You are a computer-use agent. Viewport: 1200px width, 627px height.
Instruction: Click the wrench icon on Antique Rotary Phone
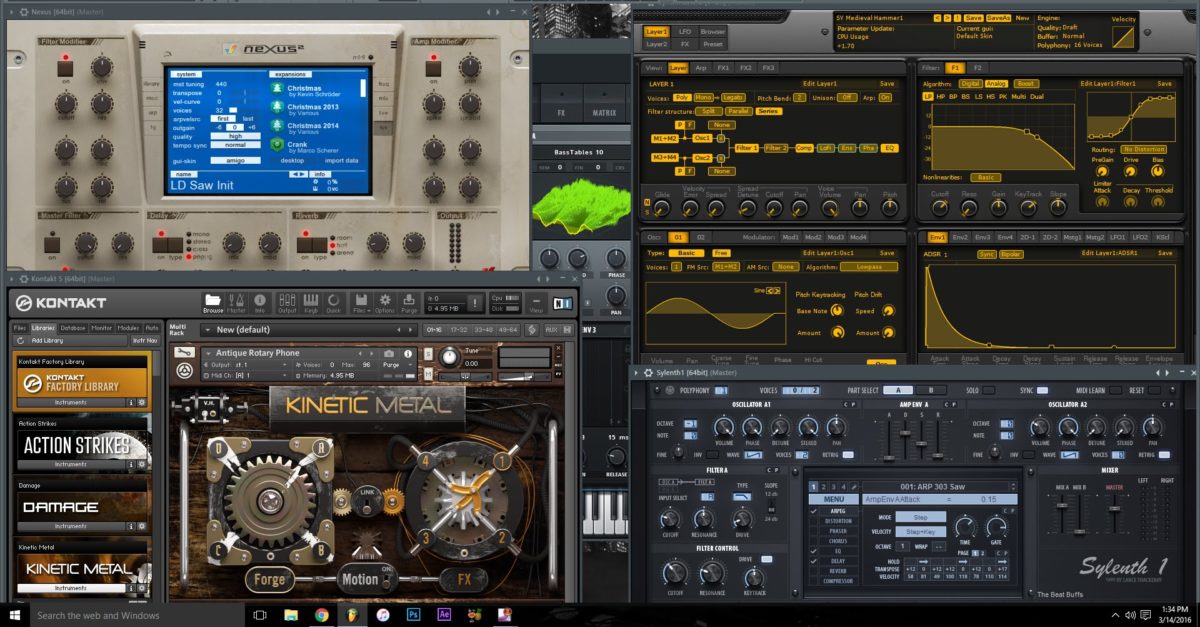(184, 353)
